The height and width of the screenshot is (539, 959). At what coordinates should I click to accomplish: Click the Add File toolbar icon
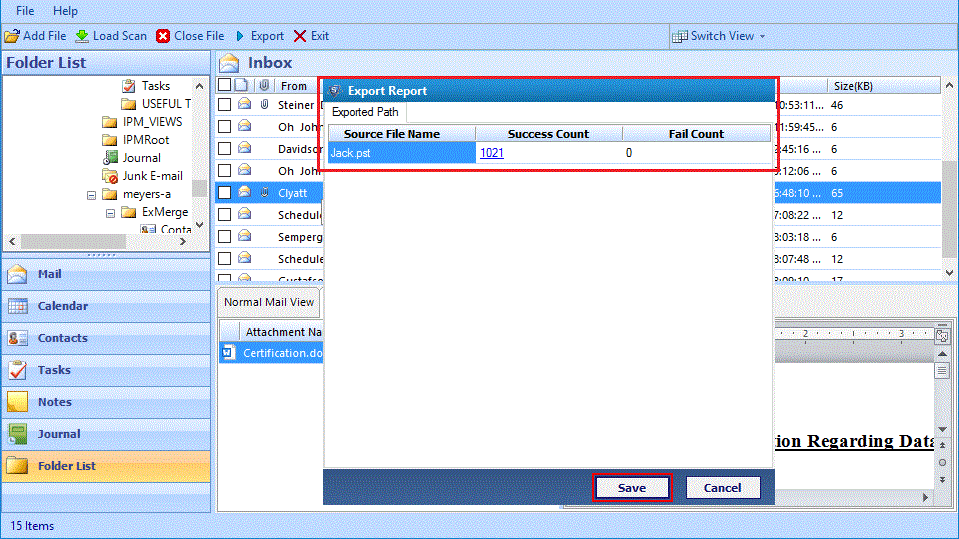click(x=12, y=36)
